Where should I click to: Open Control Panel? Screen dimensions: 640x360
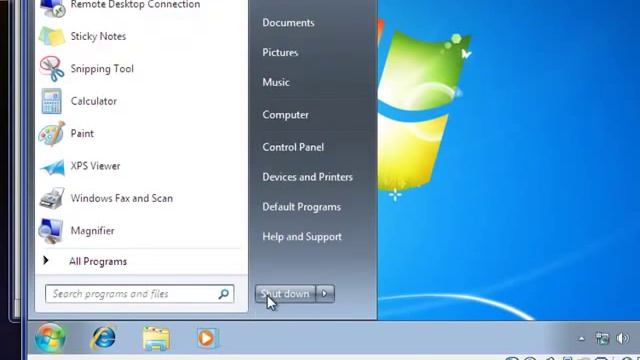coord(293,147)
